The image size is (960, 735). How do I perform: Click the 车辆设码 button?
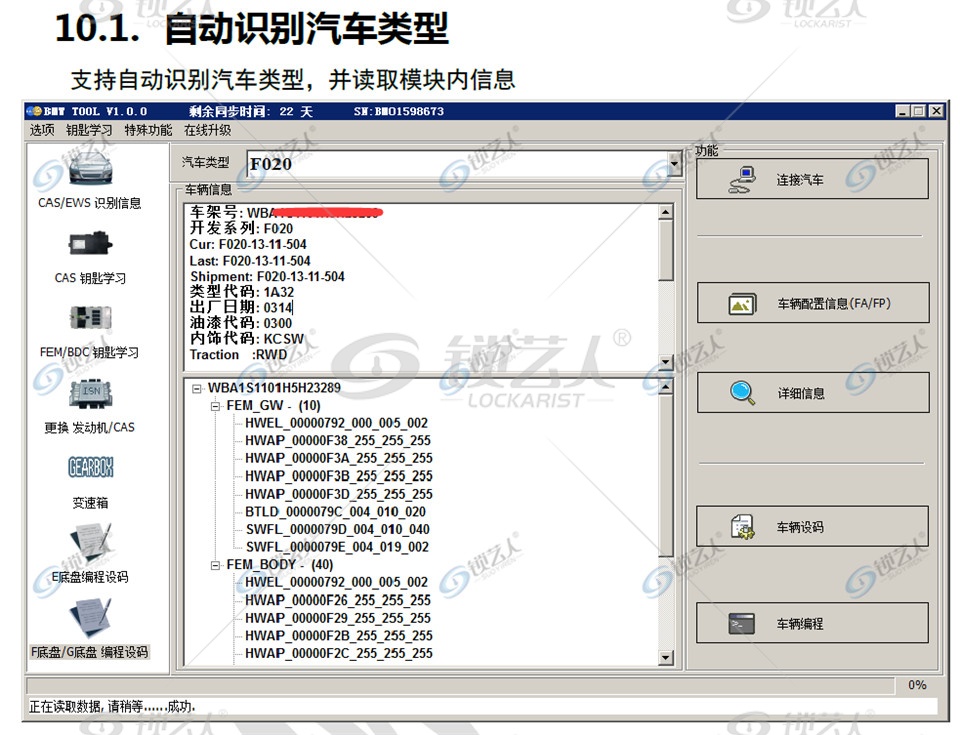812,527
